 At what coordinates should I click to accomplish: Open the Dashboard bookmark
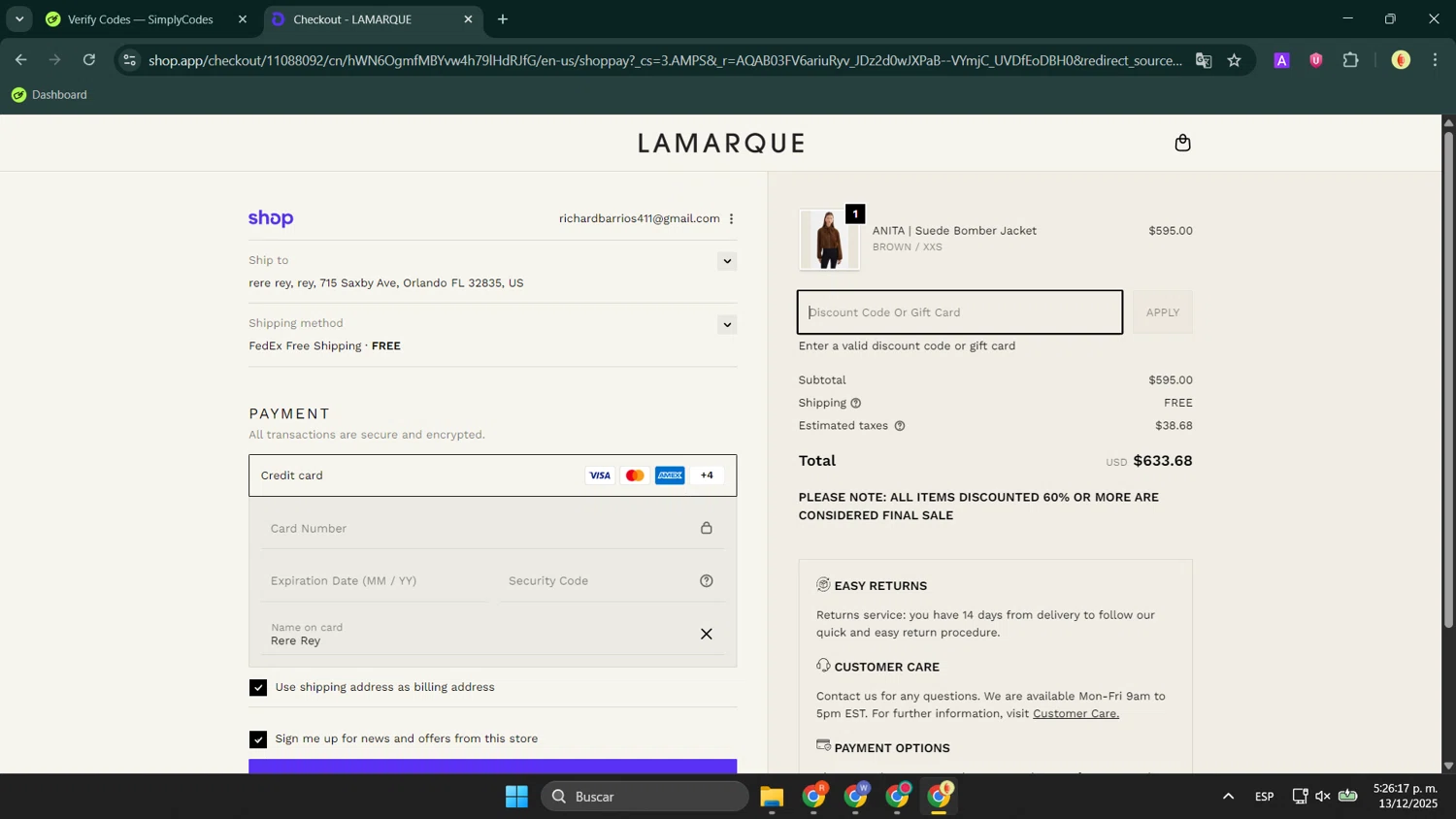50,95
